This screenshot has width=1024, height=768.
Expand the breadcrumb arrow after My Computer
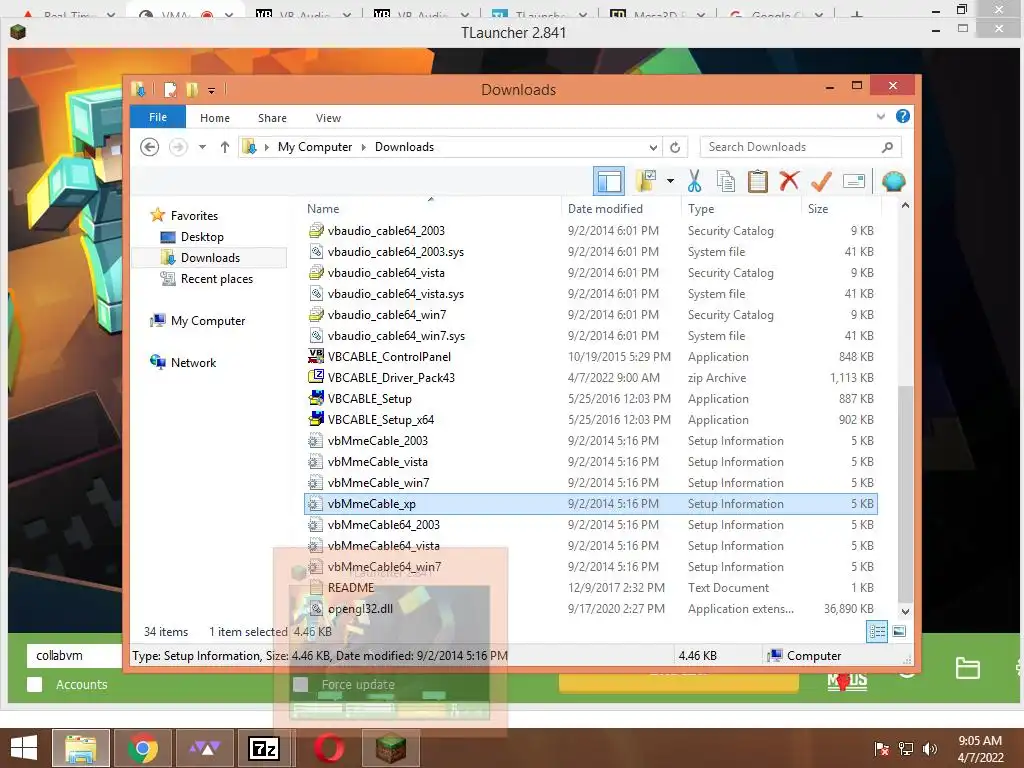coord(364,148)
